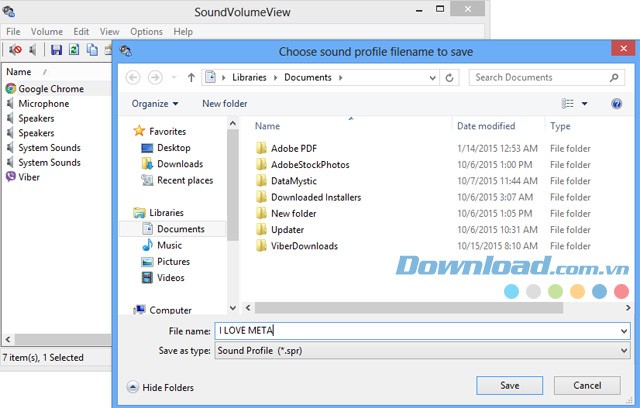640x408 pixels.
Task: Open the Options menu
Action: point(146,31)
